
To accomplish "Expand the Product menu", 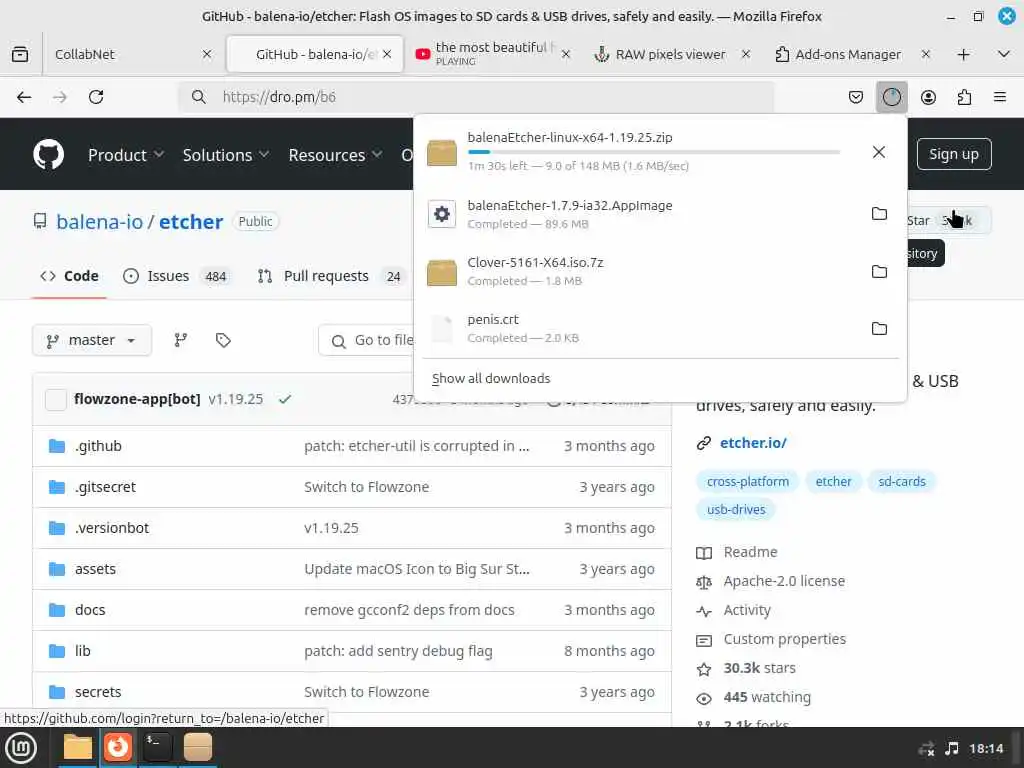I will tap(125, 155).
